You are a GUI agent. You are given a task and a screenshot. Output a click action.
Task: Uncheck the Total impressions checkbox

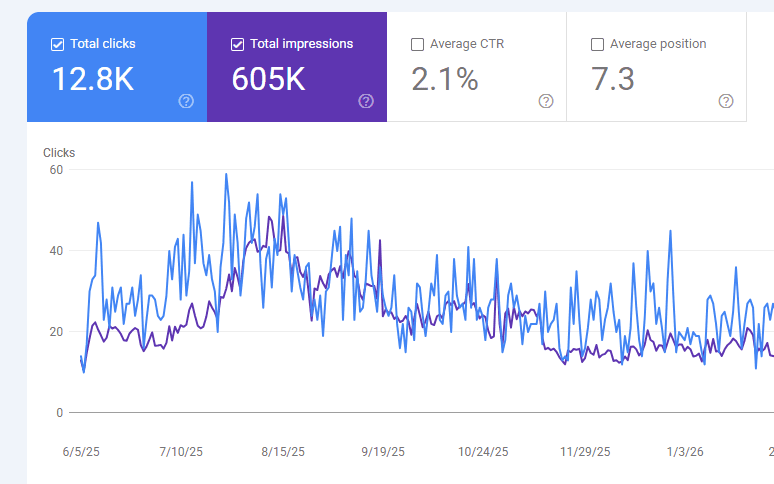[x=237, y=44]
